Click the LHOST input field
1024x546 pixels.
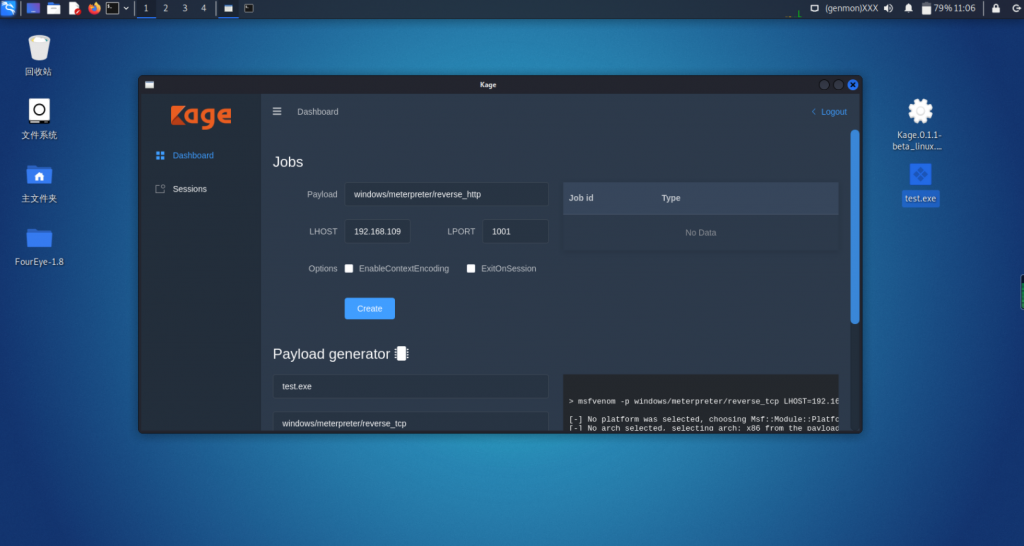click(377, 231)
